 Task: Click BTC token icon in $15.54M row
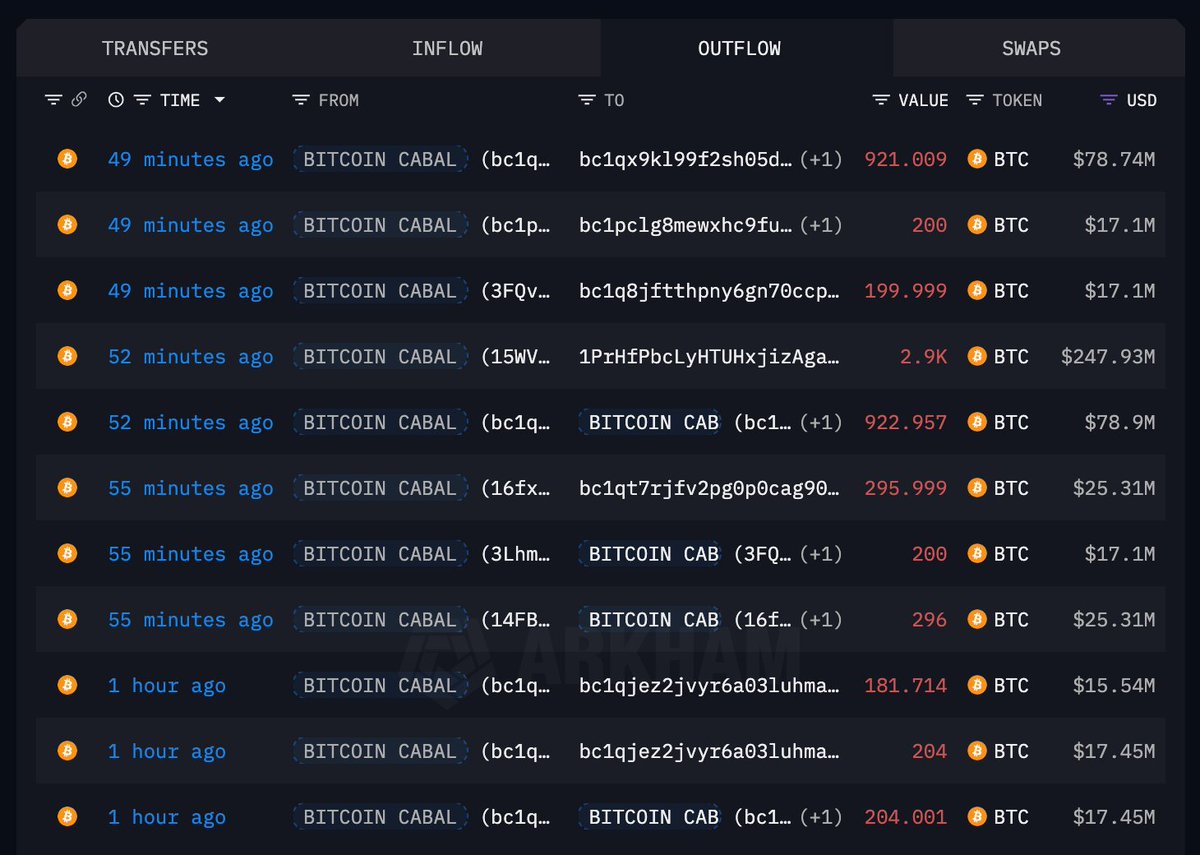(x=977, y=685)
